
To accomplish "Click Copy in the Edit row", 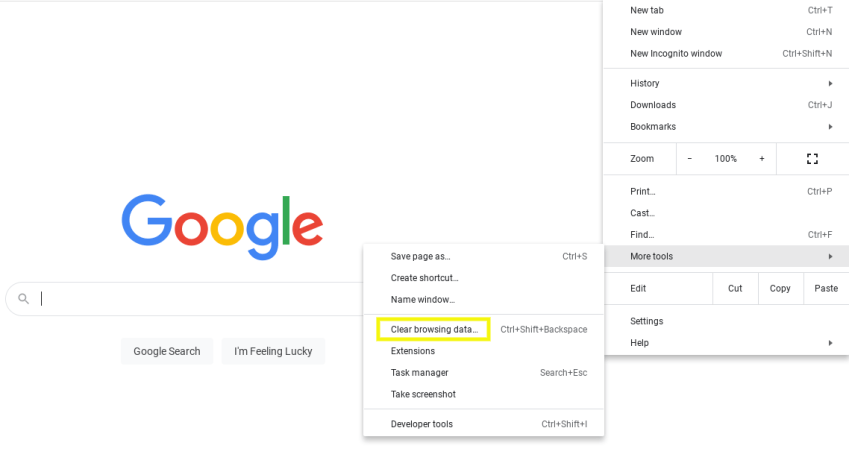I will 780,288.
